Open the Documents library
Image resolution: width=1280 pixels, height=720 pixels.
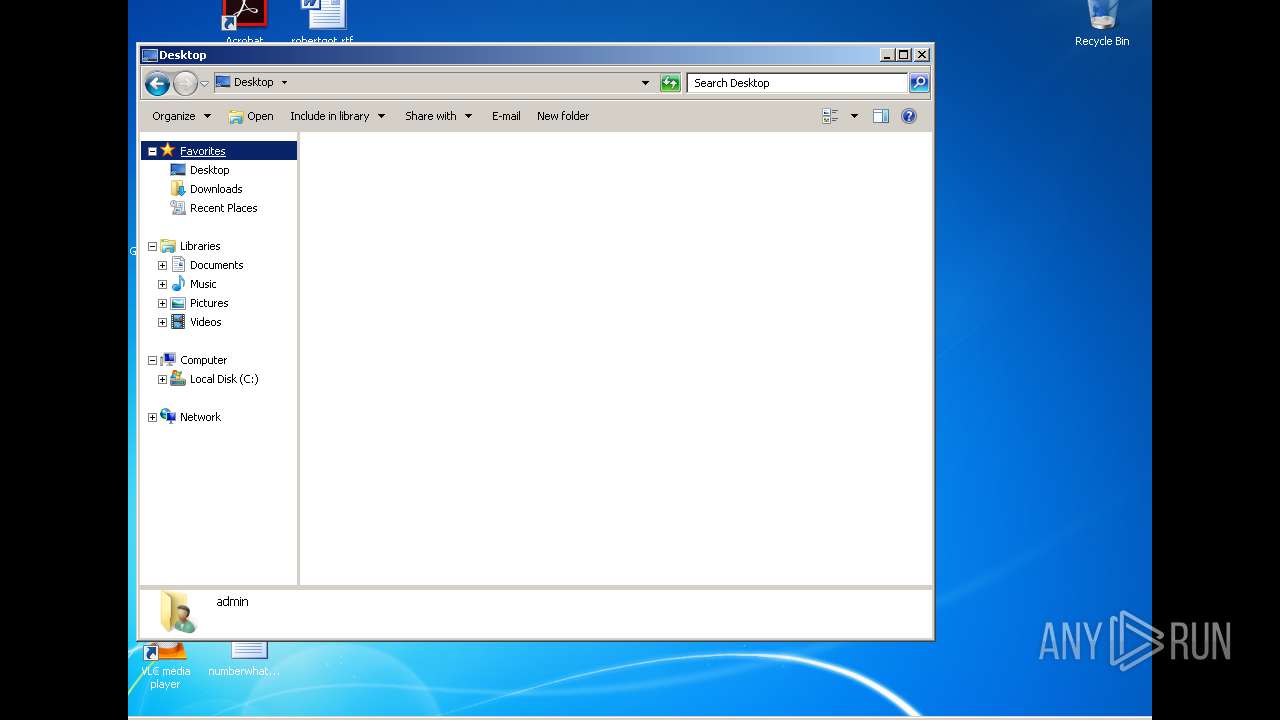(217, 265)
